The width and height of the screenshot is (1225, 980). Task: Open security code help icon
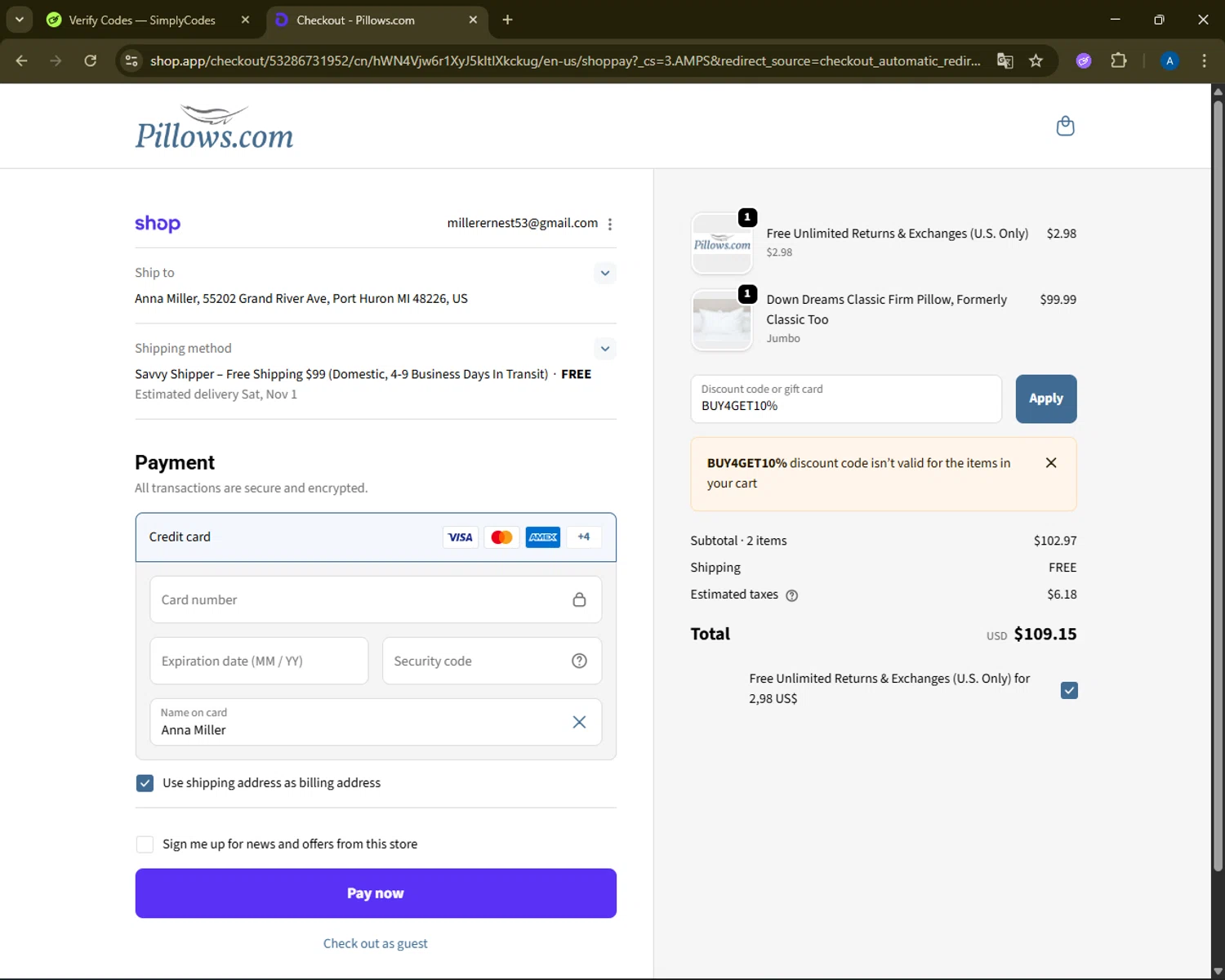579,661
